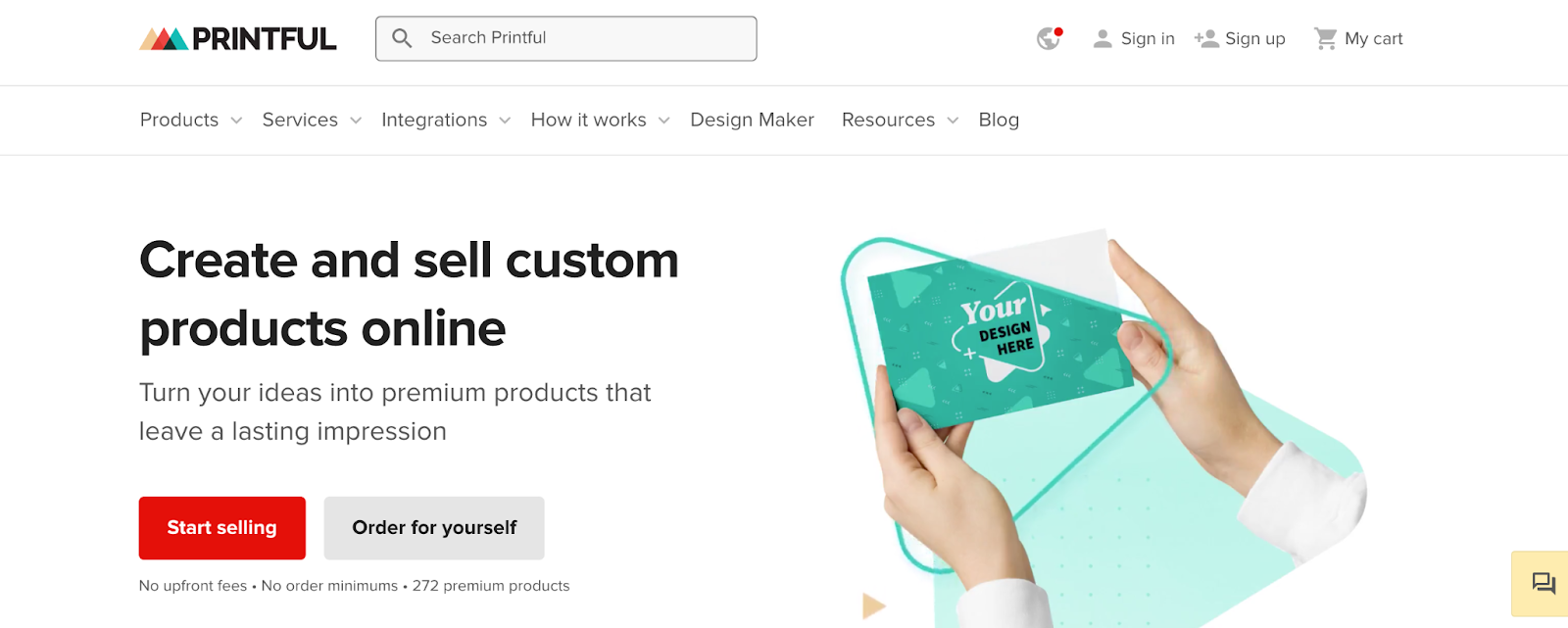Expand the Integrations dropdown chevron
The height and width of the screenshot is (628, 1568).
click(x=505, y=121)
